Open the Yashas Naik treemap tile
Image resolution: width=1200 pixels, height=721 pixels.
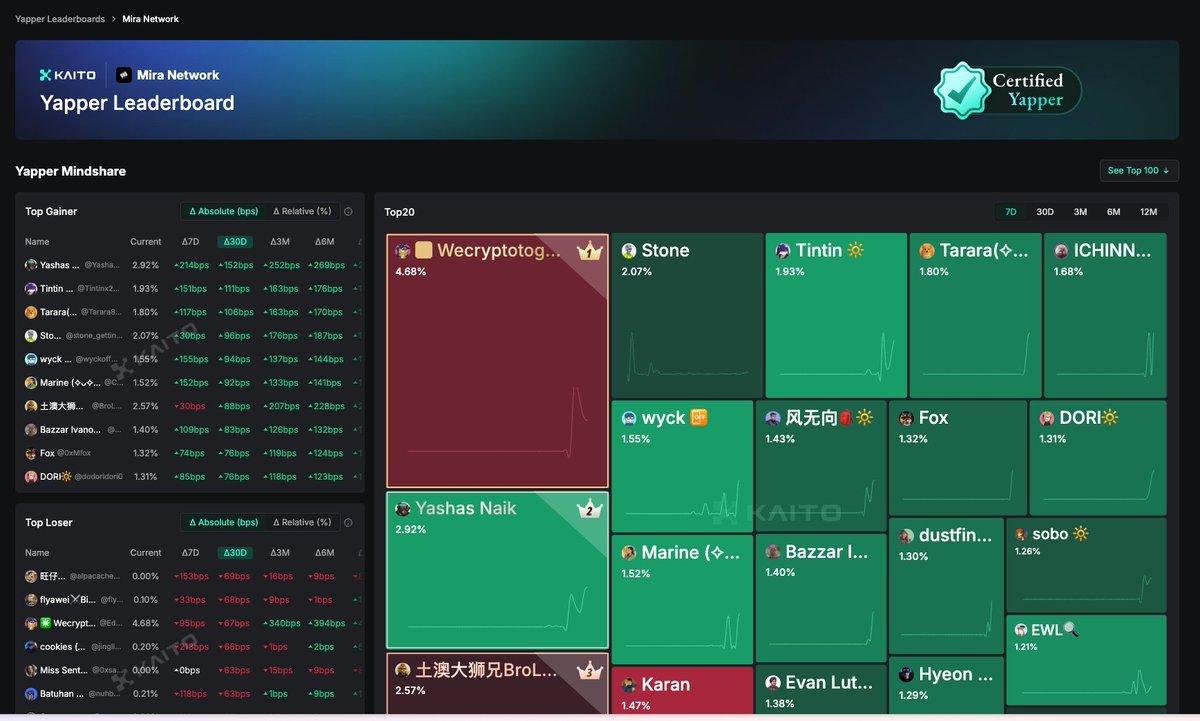pos(497,570)
